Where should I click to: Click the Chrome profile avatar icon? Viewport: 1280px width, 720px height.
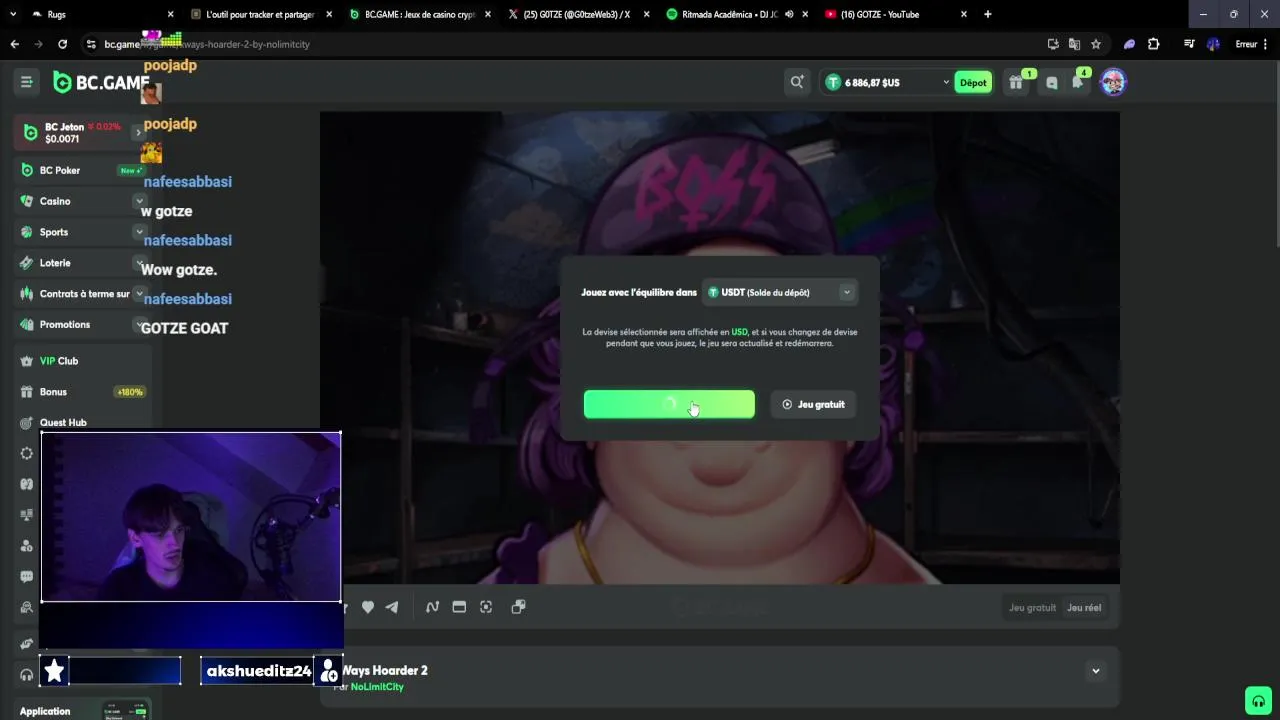tap(1213, 44)
